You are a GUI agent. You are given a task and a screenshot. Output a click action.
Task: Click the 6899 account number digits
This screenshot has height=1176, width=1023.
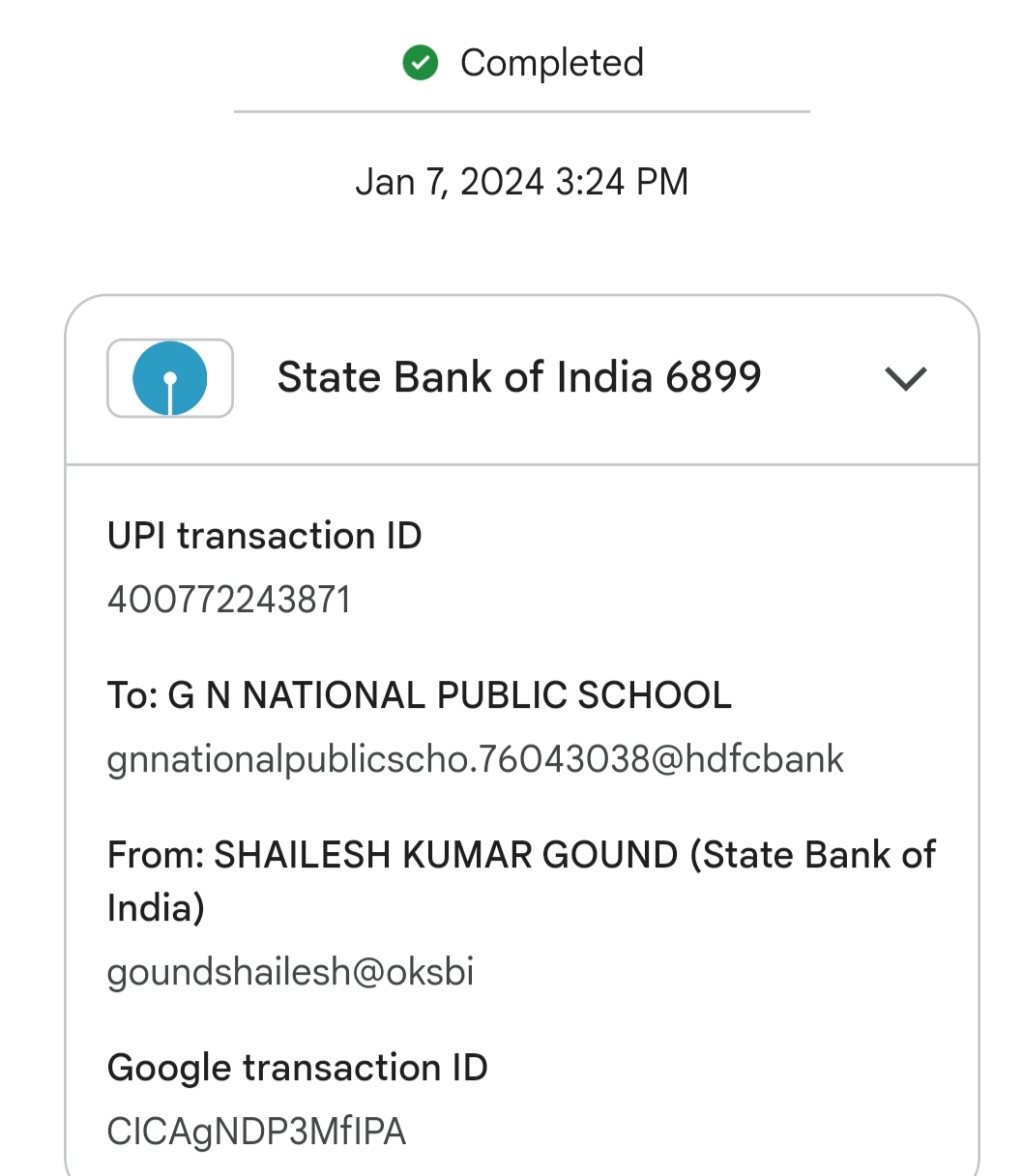(x=714, y=377)
